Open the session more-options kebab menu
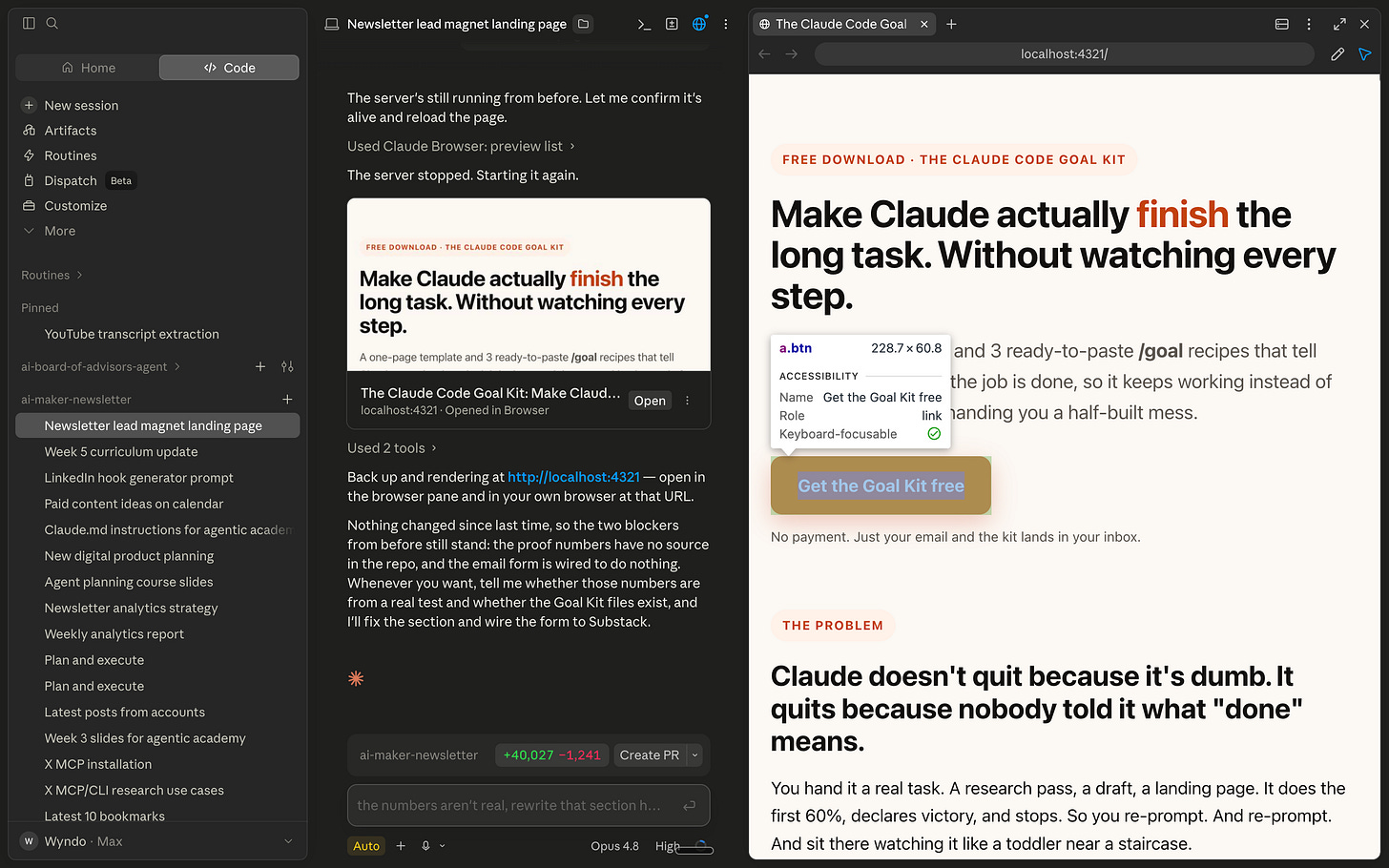 coord(726,24)
